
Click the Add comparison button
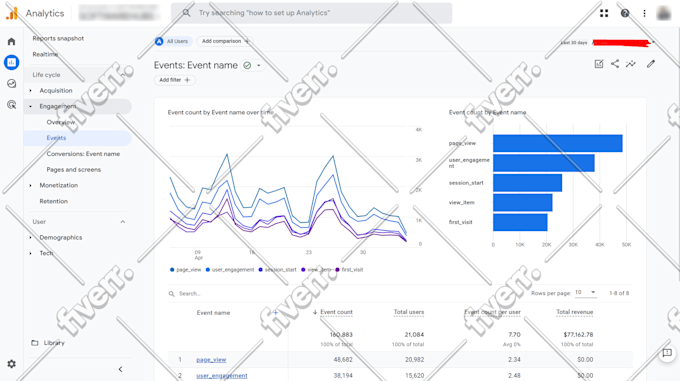(x=225, y=41)
